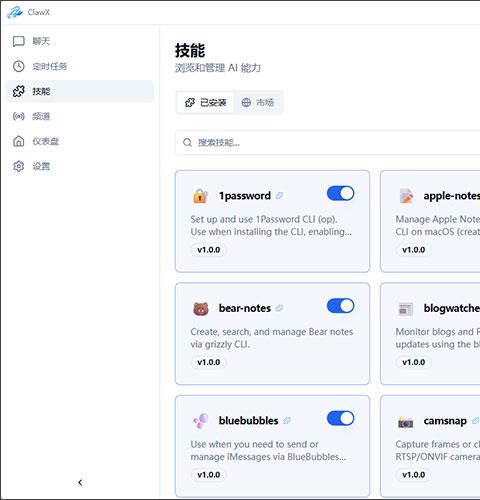Open the camsnap skill card title
Viewport: 480px width, 500px height.
click(x=445, y=421)
